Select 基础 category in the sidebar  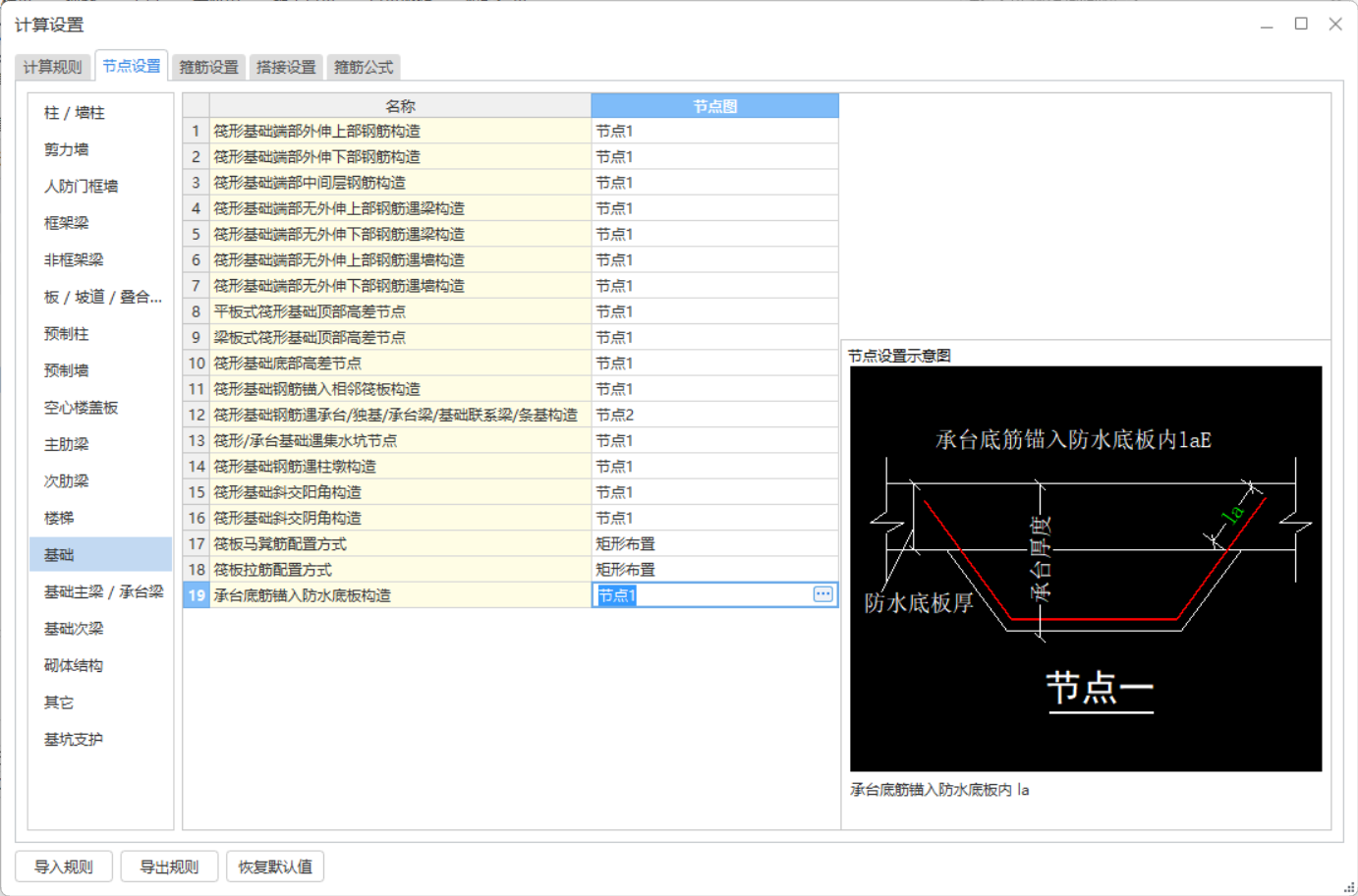click(x=100, y=555)
